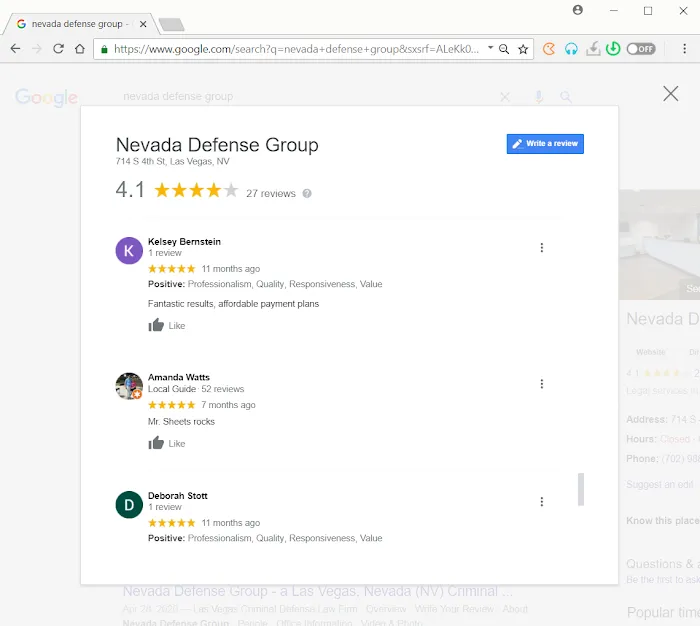Open the blue headphones extension icon
Screen dimensions: 700x626
pos(571,49)
